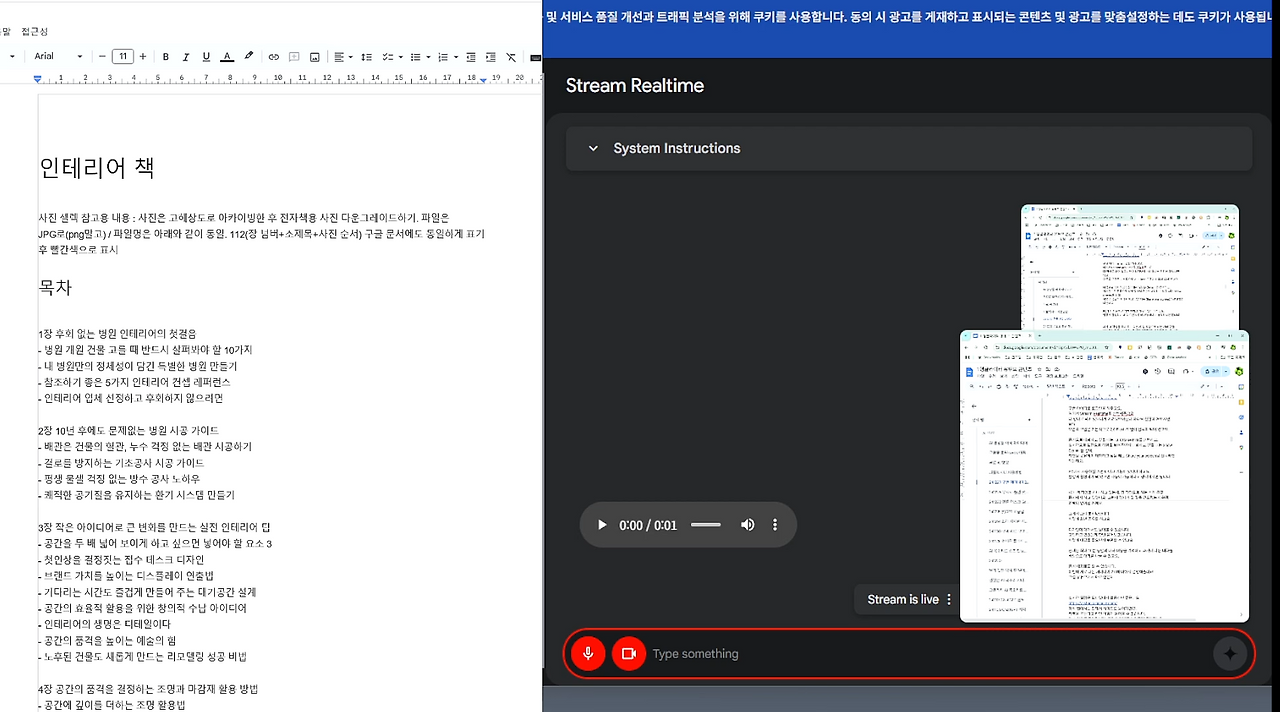Turn on the webcam button
The image size is (1280, 712).
click(629, 653)
